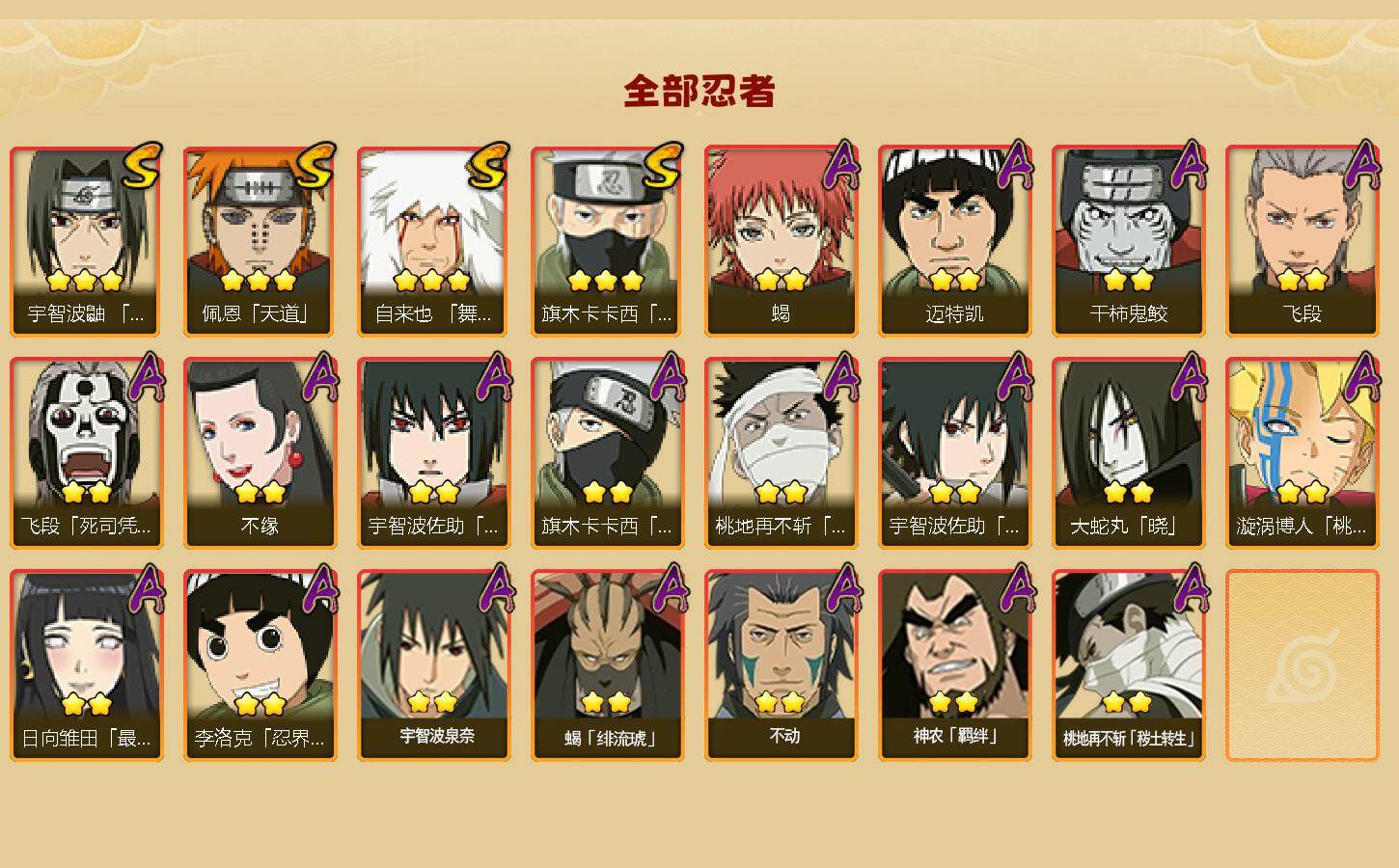1399x868 pixels.
Task: Click the 李洛克「忍界...」 ninja card
Action: click(260, 665)
